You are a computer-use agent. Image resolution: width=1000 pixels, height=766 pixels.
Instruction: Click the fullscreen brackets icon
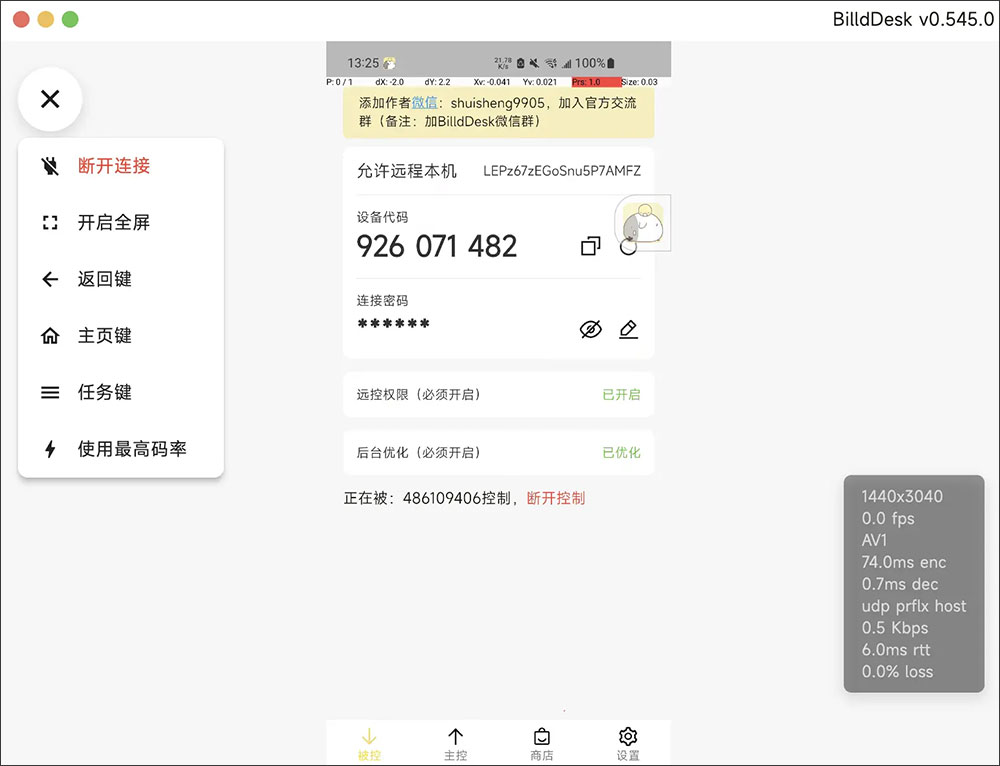(50, 223)
